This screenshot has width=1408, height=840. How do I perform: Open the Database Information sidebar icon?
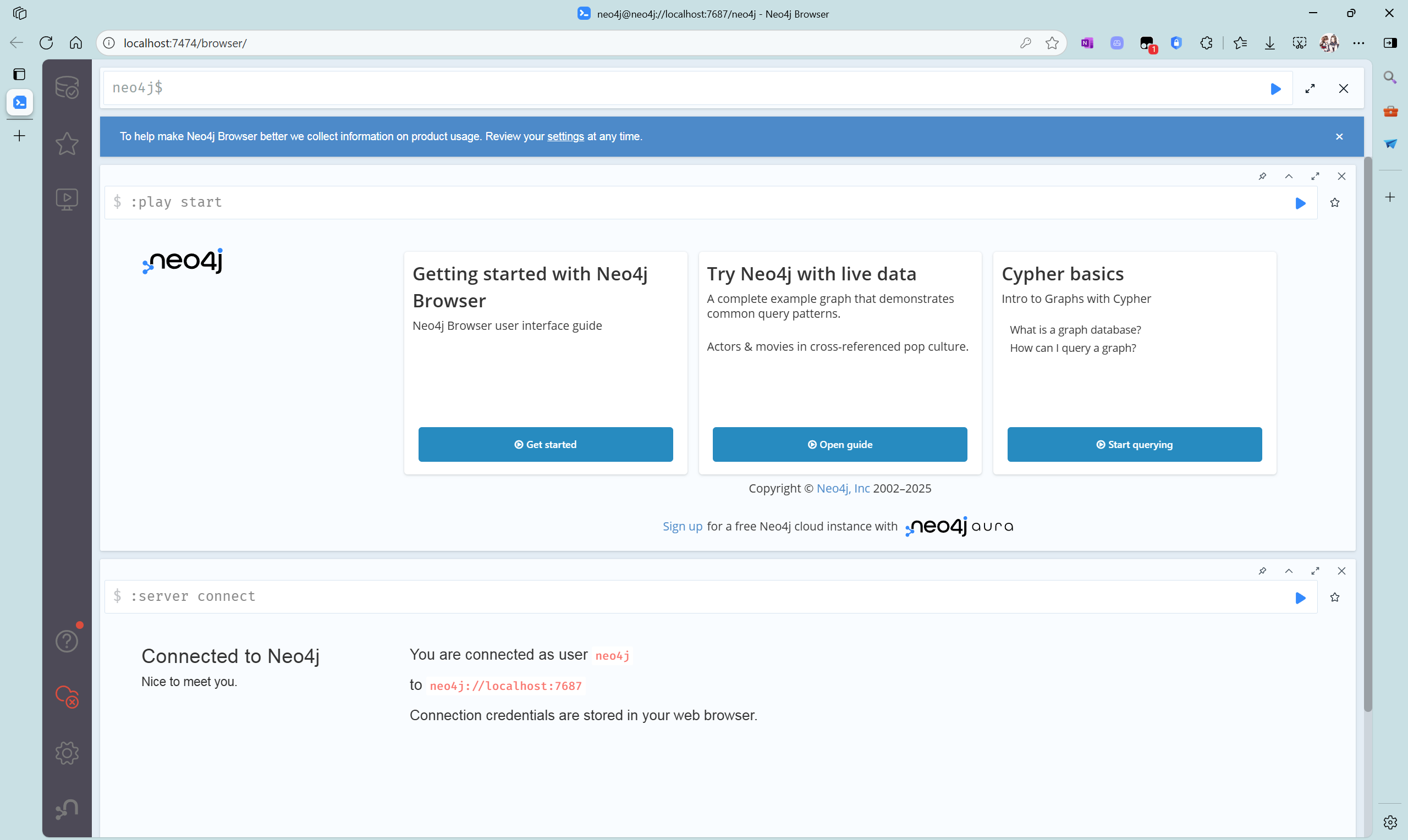coord(67,88)
